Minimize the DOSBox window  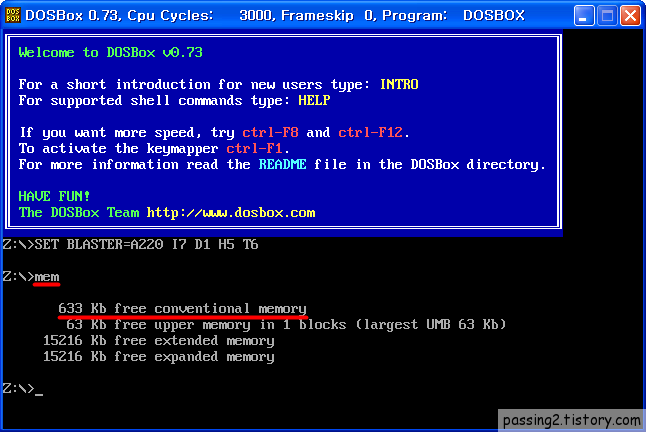(583, 16)
